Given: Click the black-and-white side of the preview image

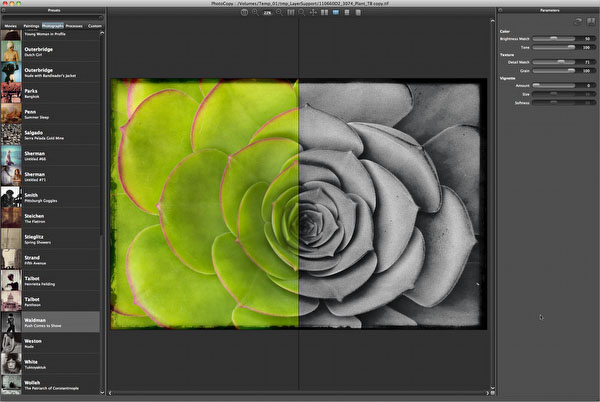Looking at the screenshot, I should 393,204.
